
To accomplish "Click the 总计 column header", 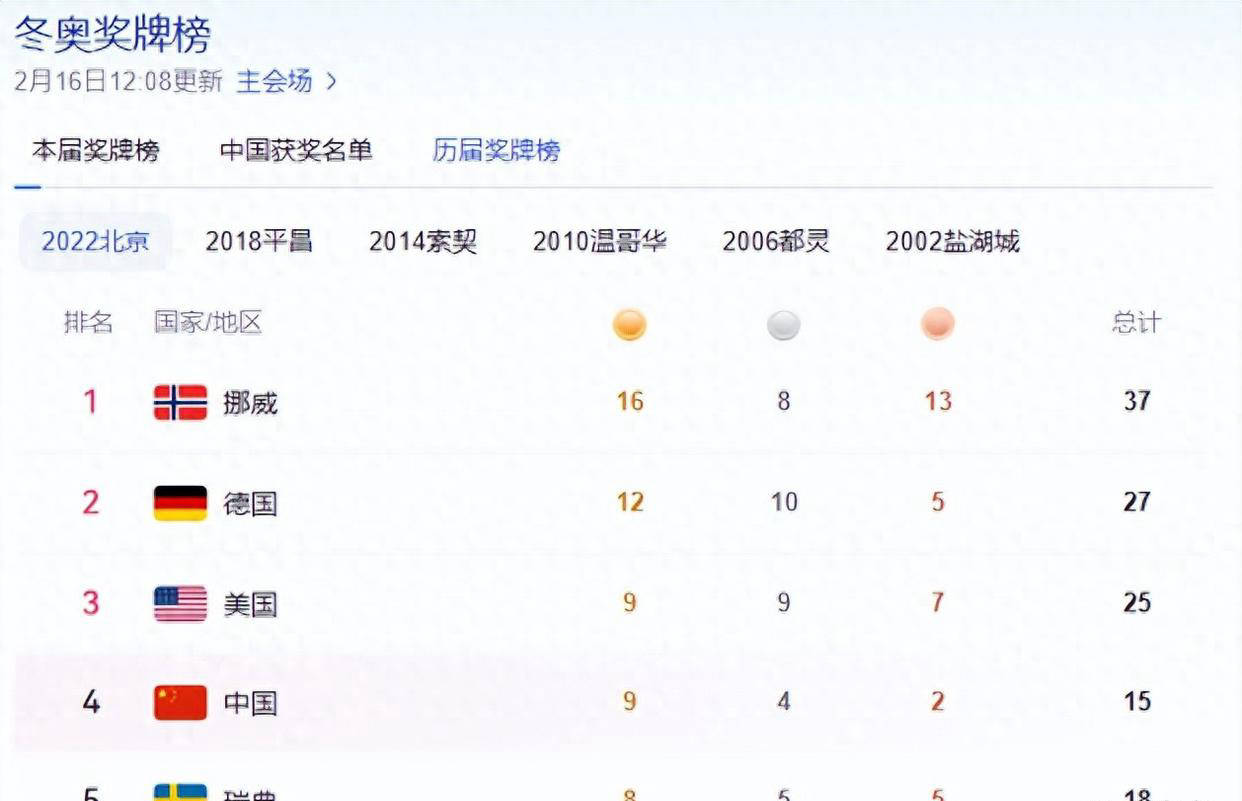I will pos(1136,323).
